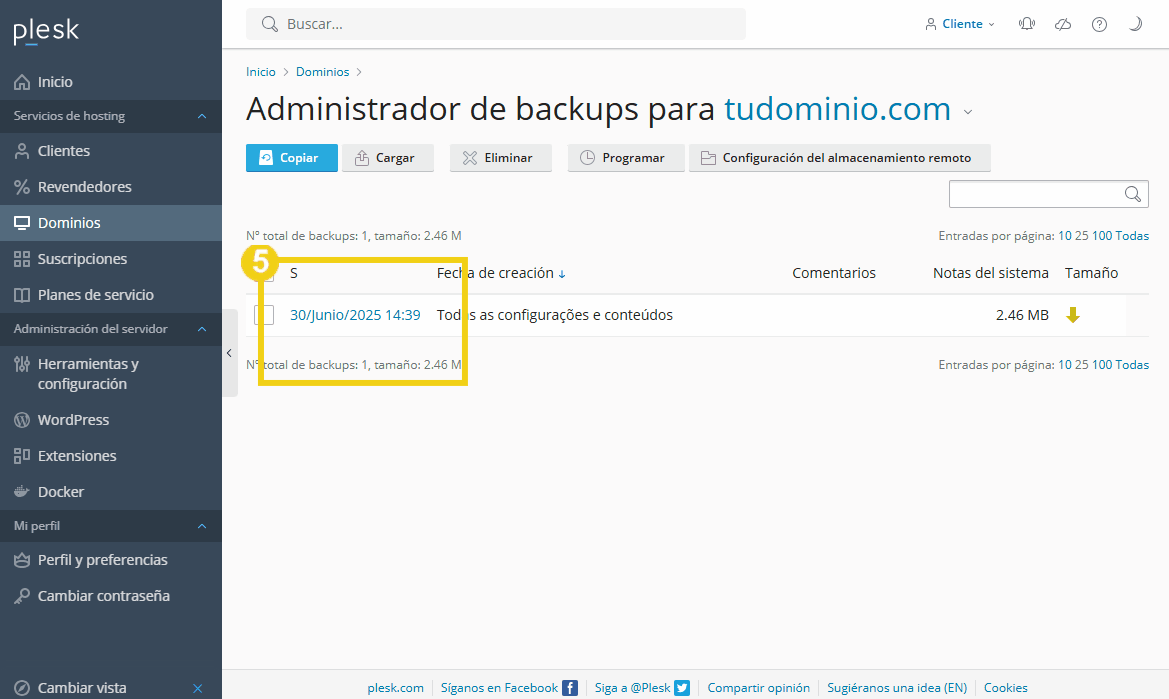
Task: Show Todas entries per page, bottom
Action: [x=1132, y=364]
